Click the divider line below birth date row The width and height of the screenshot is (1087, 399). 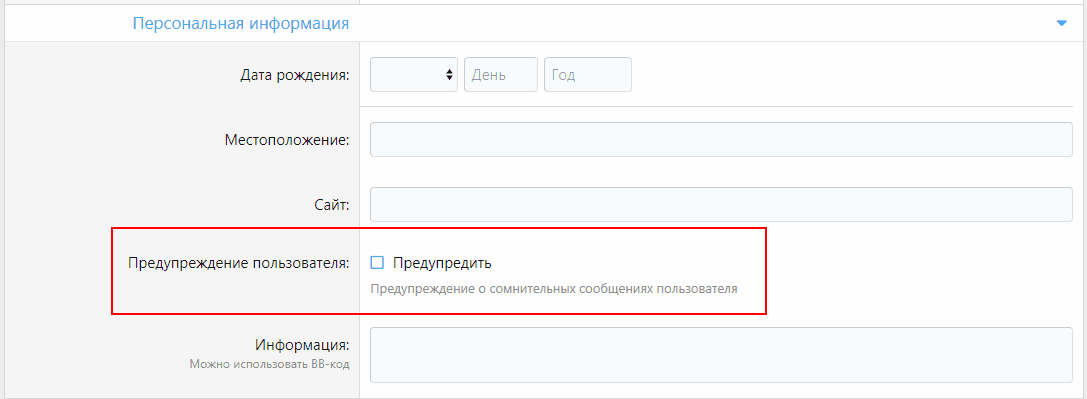pyautogui.click(x=716, y=107)
